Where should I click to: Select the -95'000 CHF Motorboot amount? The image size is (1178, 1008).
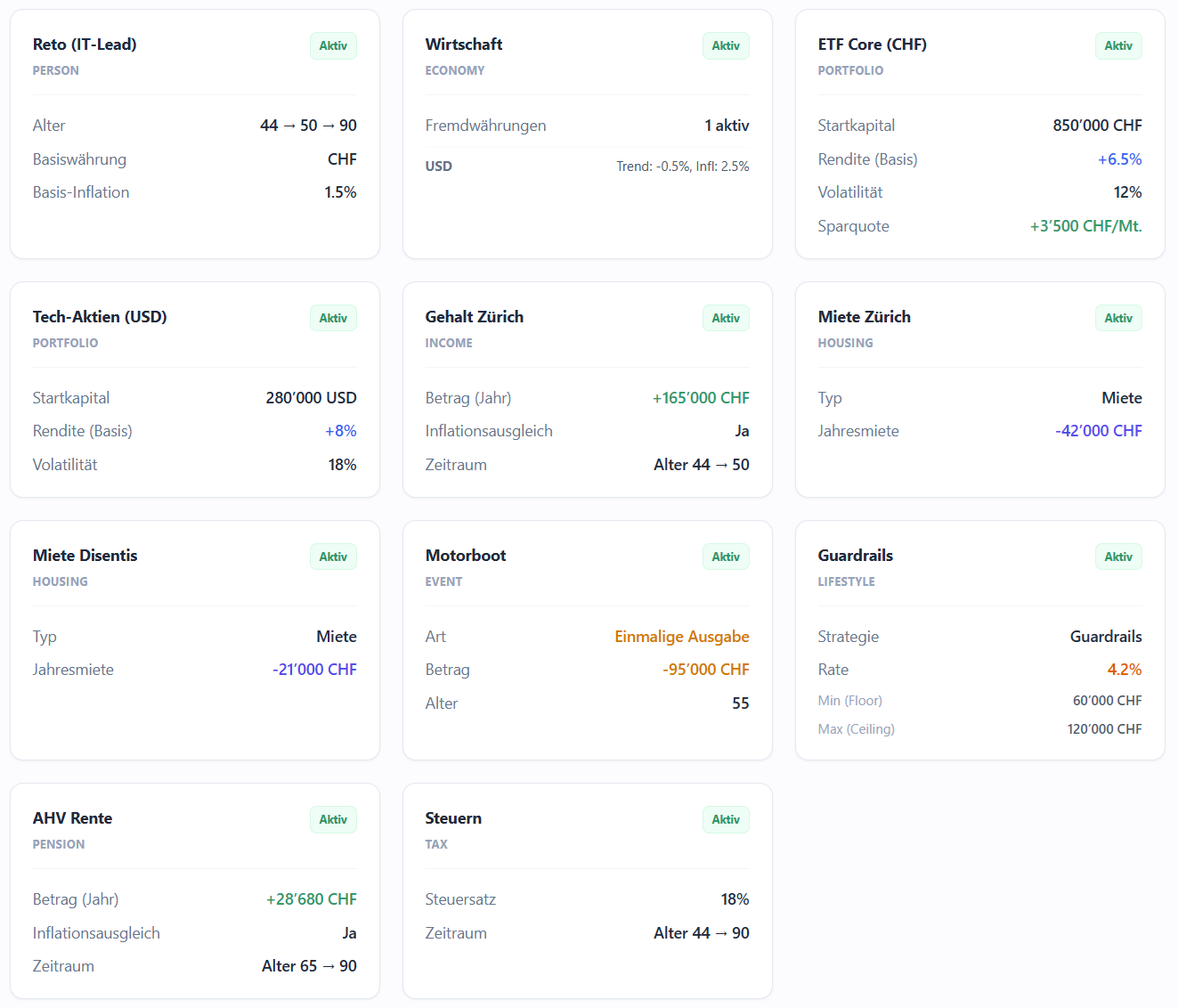706,670
